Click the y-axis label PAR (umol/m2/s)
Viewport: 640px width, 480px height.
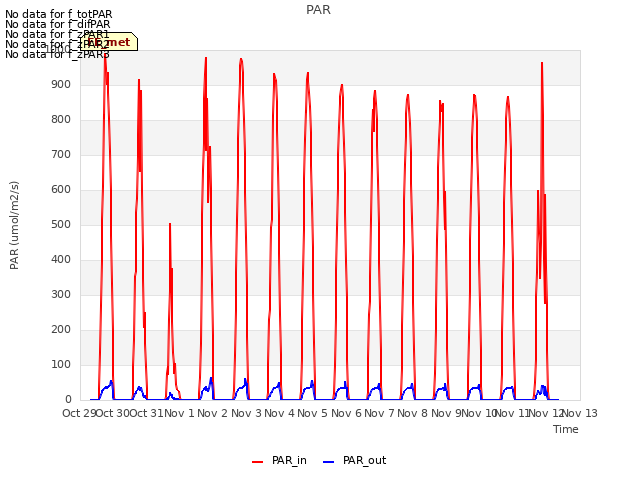14,225
